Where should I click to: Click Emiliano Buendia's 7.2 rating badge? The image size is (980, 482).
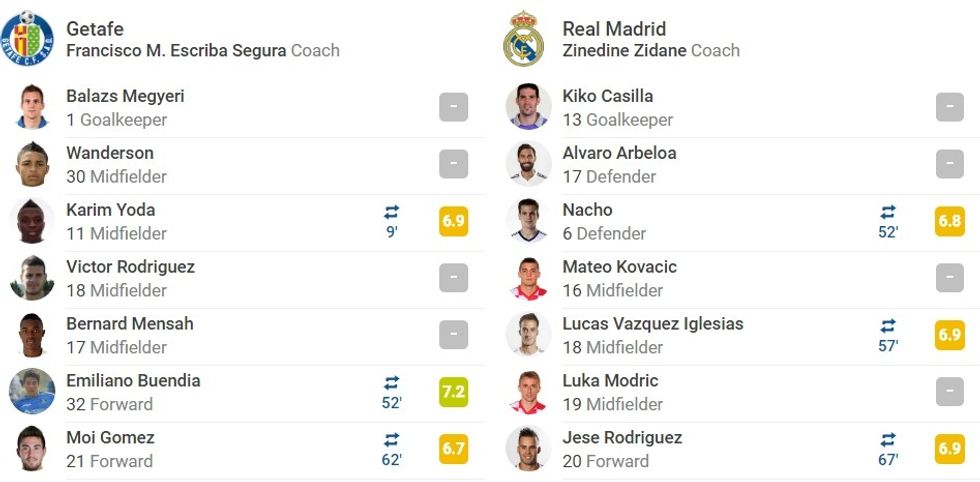coord(453,392)
